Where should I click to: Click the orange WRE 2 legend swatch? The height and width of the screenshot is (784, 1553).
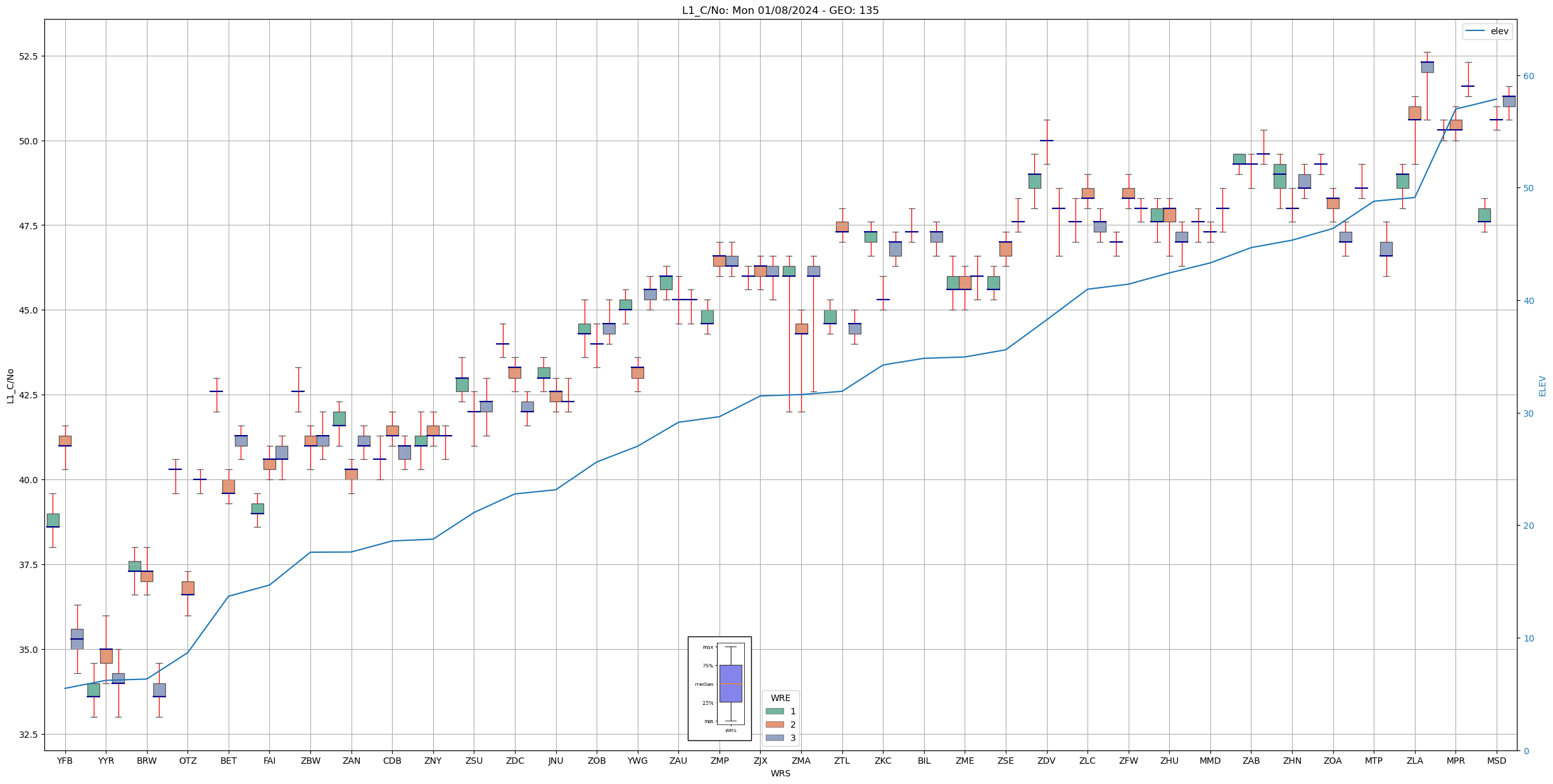[x=774, y=724]
